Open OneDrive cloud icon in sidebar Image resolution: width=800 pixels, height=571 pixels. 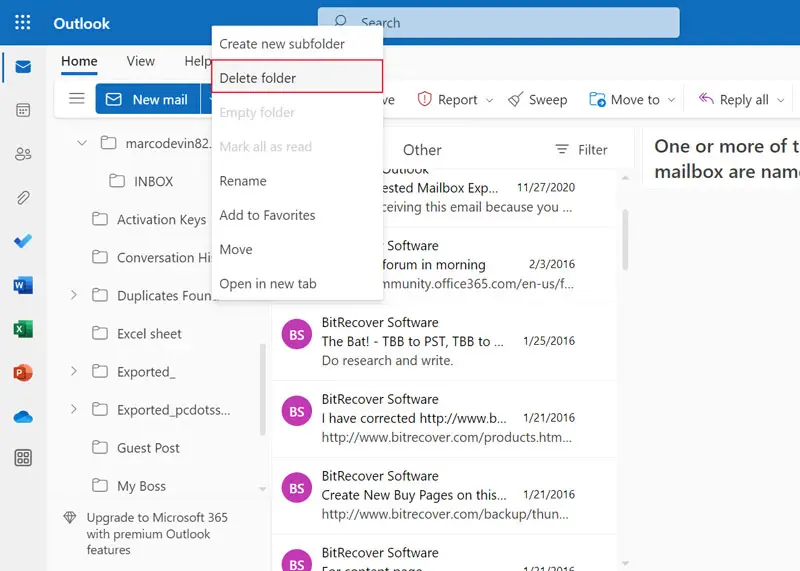coord(23,416)
